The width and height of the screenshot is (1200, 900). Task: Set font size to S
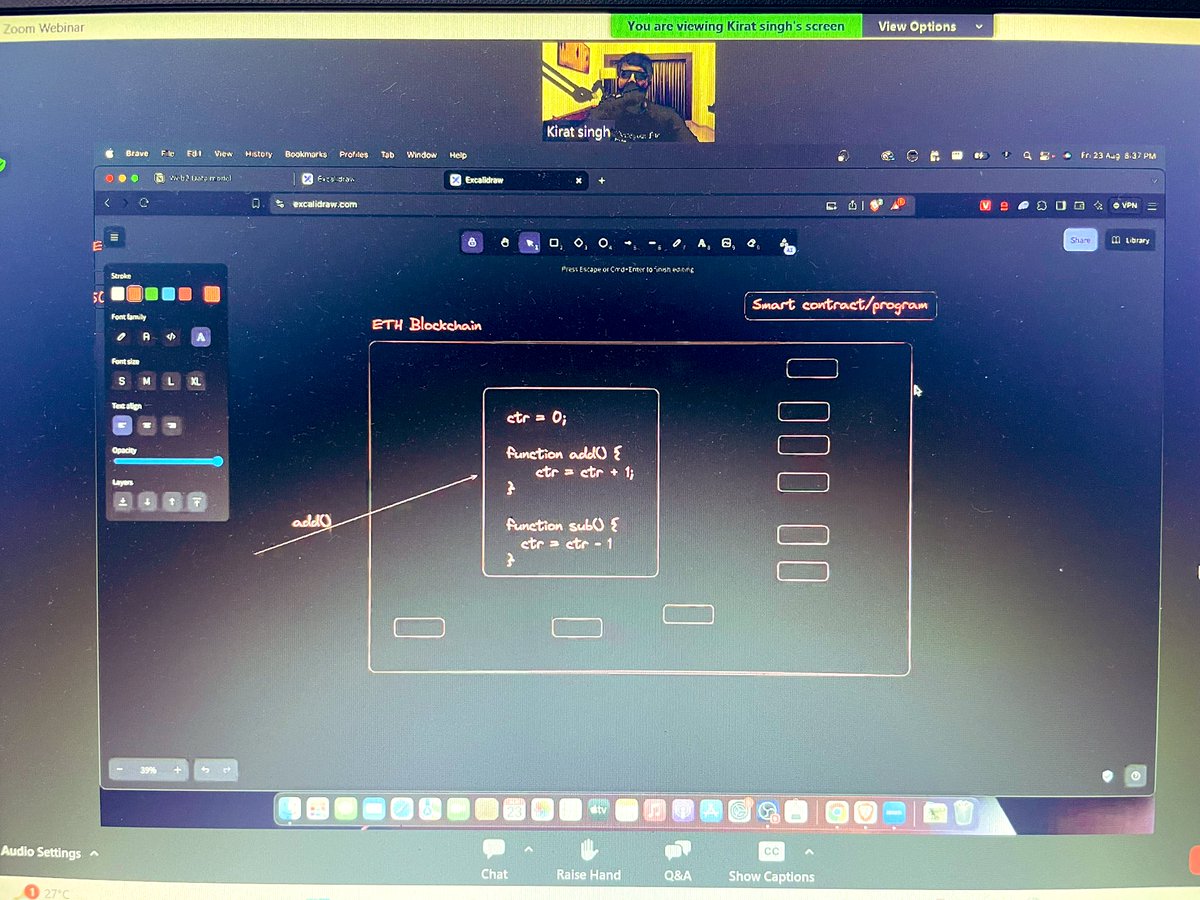[x=122, y=381]
